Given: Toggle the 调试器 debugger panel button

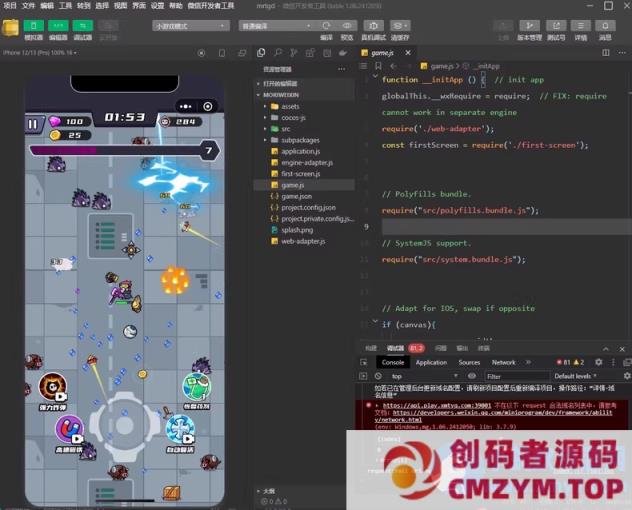Looking at the screenshot, I should [x=83, y=26].
